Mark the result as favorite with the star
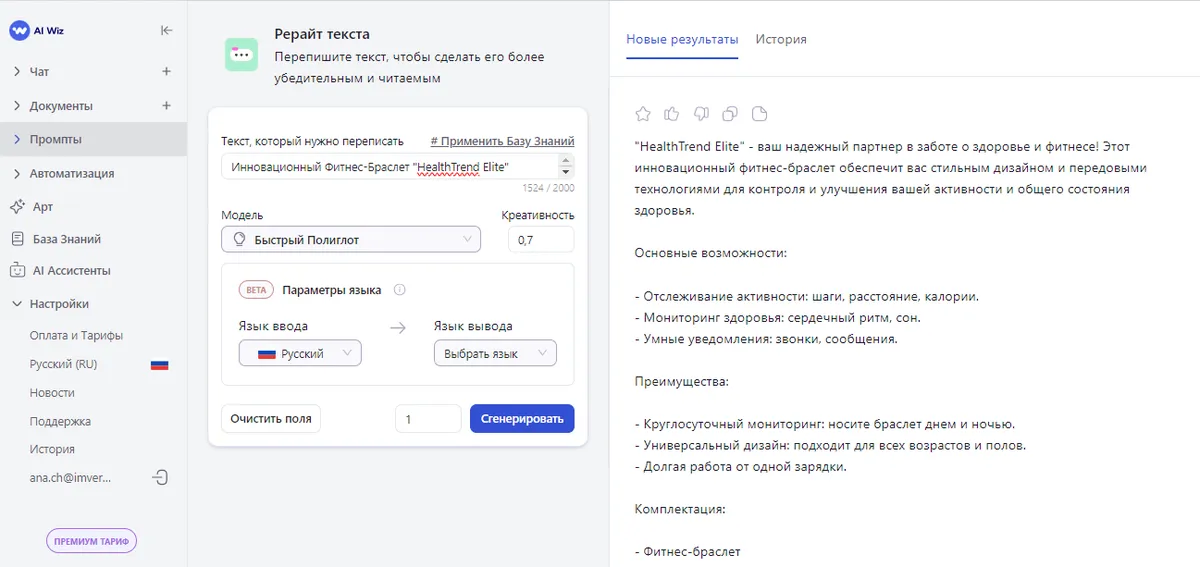 (x=643, y=113)
